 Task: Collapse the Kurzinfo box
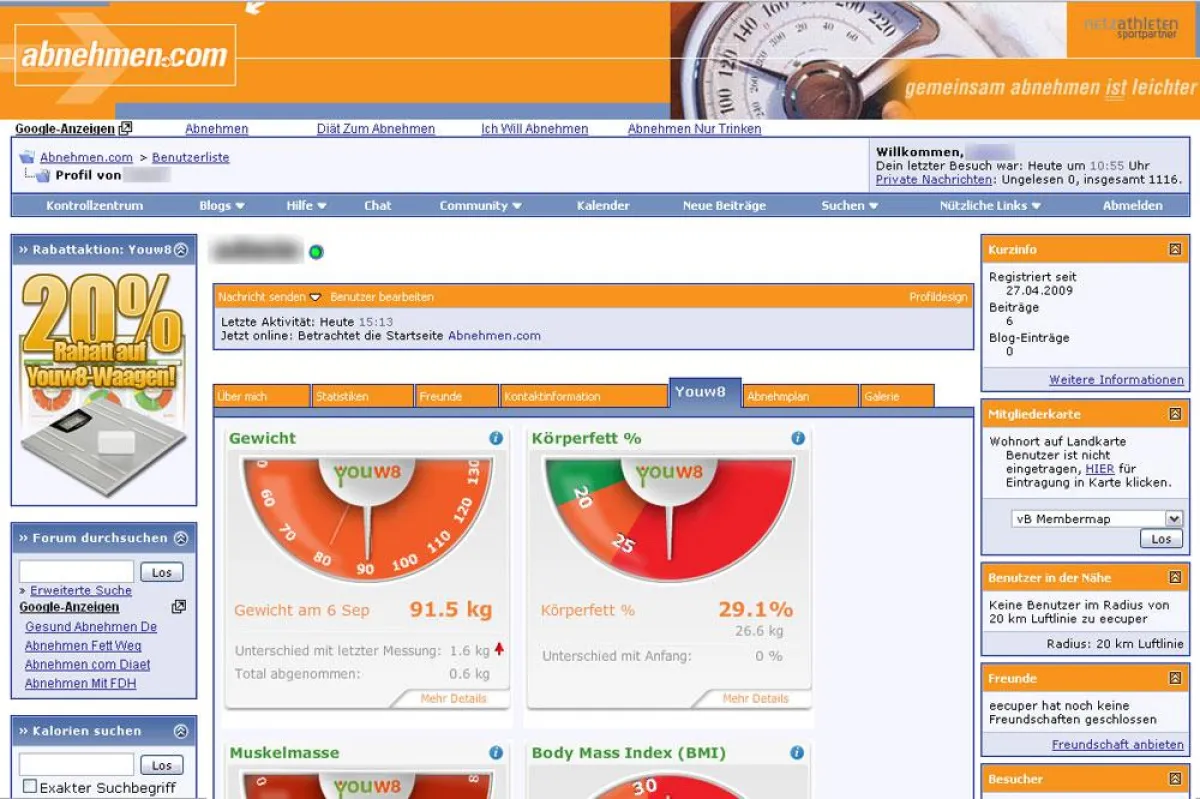click(x=1175, y=249)
